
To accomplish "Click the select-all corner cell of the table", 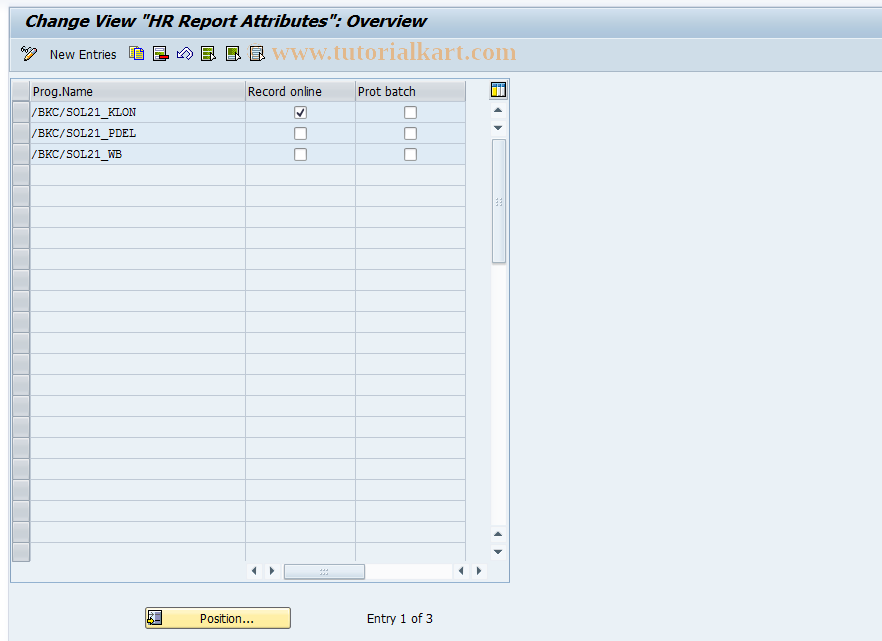I will pos(21,91).
